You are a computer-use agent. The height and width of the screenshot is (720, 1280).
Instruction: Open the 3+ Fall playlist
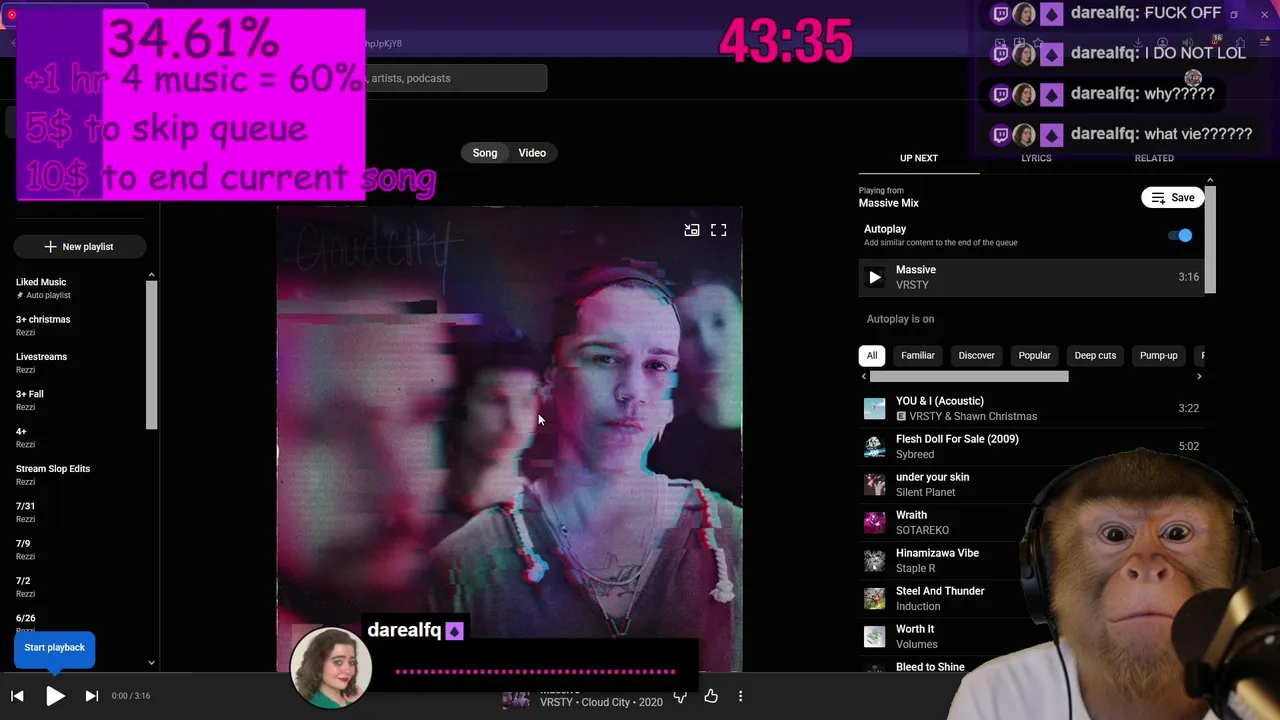pos(29,394)
